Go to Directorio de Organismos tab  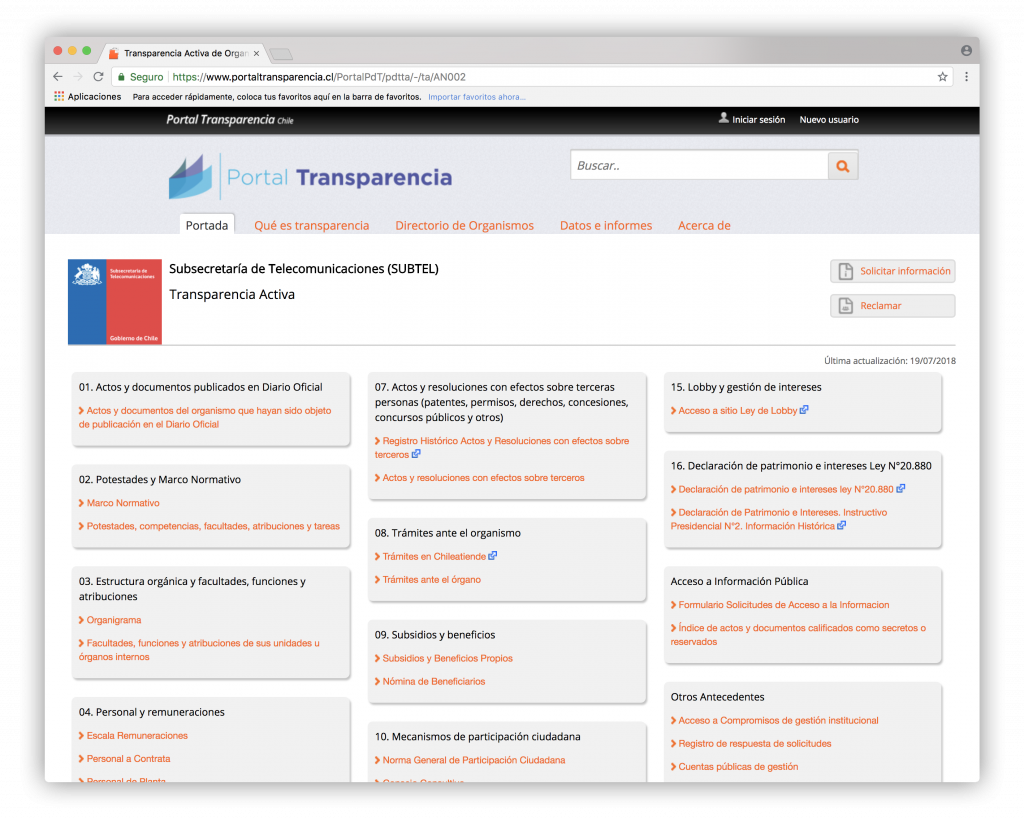coord(464,225)
